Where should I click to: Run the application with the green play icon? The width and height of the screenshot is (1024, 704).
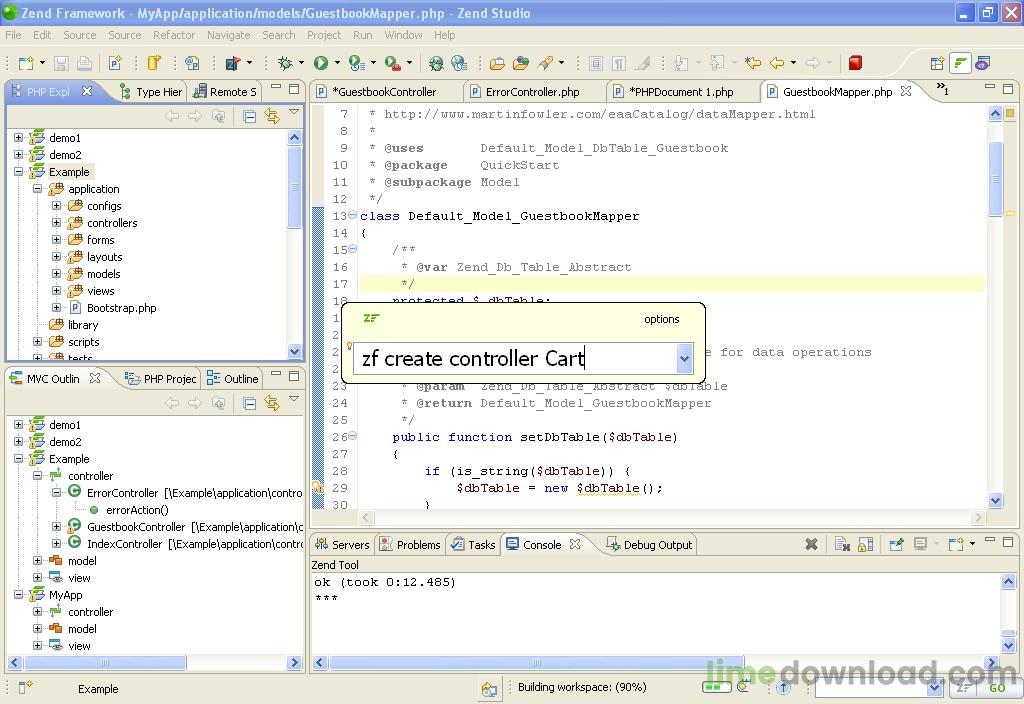(321, 63)
